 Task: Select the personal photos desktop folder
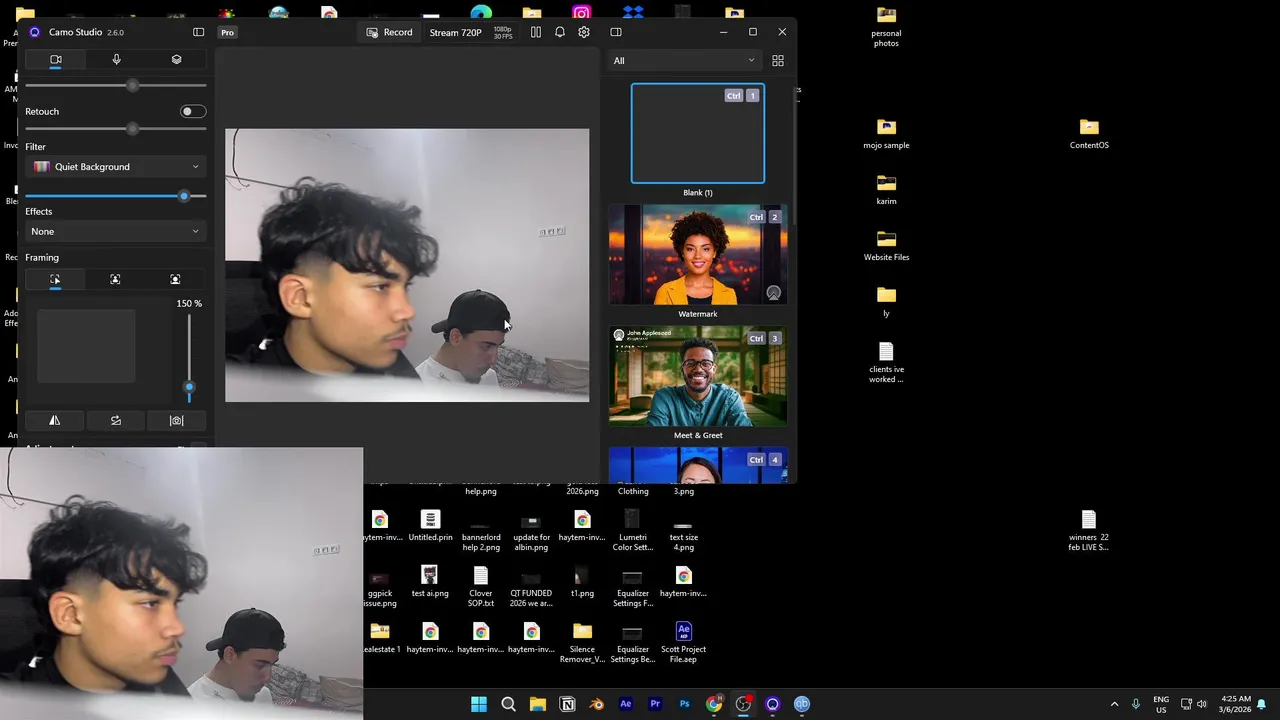(886, 27)
